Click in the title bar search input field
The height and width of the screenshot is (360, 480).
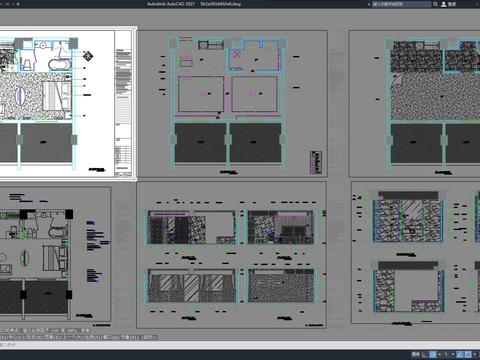401,4
